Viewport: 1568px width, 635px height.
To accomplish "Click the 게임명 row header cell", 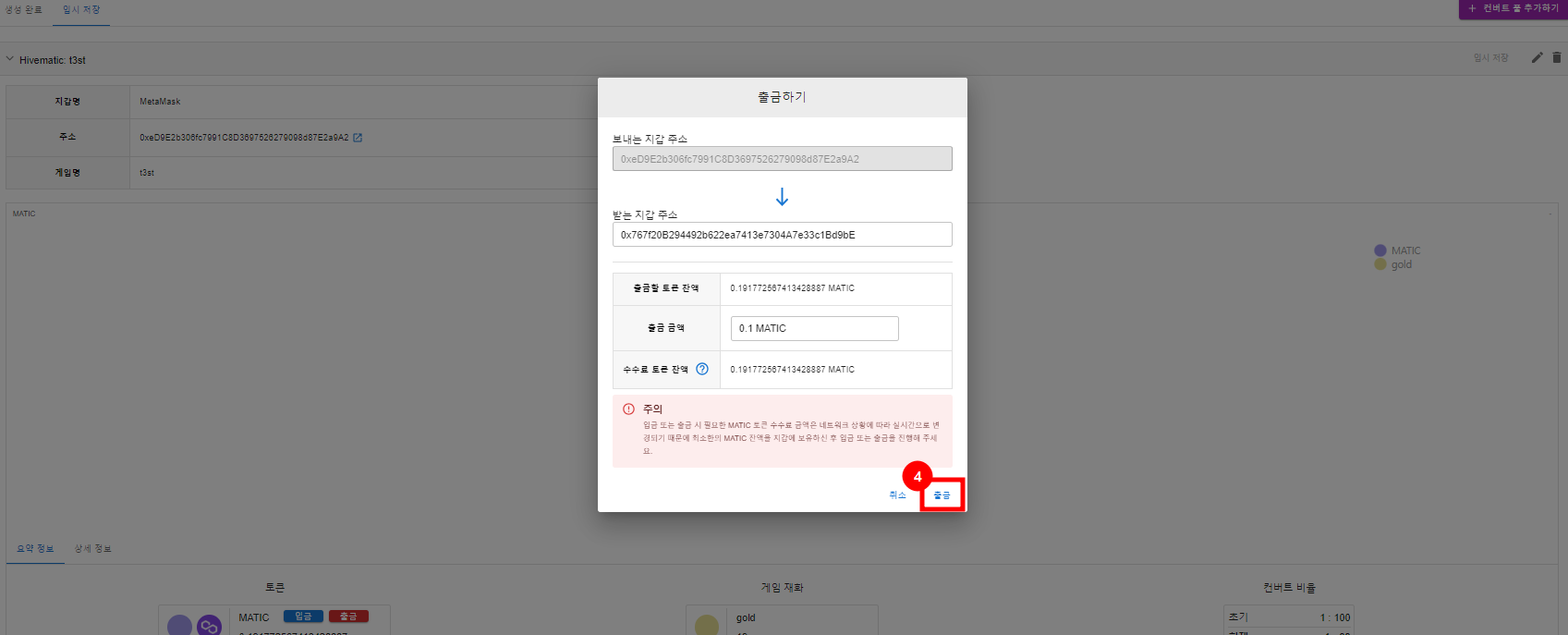I will pyautogui.click(x=67, y=173).
